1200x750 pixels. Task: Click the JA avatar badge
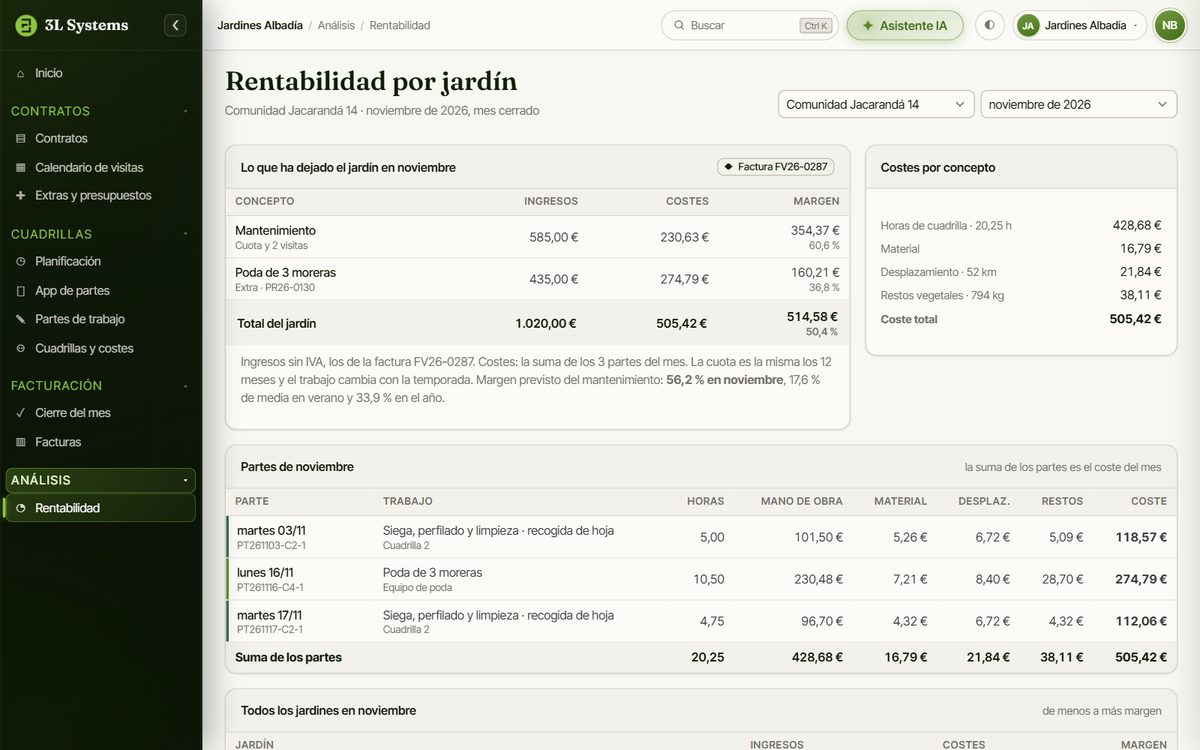(1028, 25)
